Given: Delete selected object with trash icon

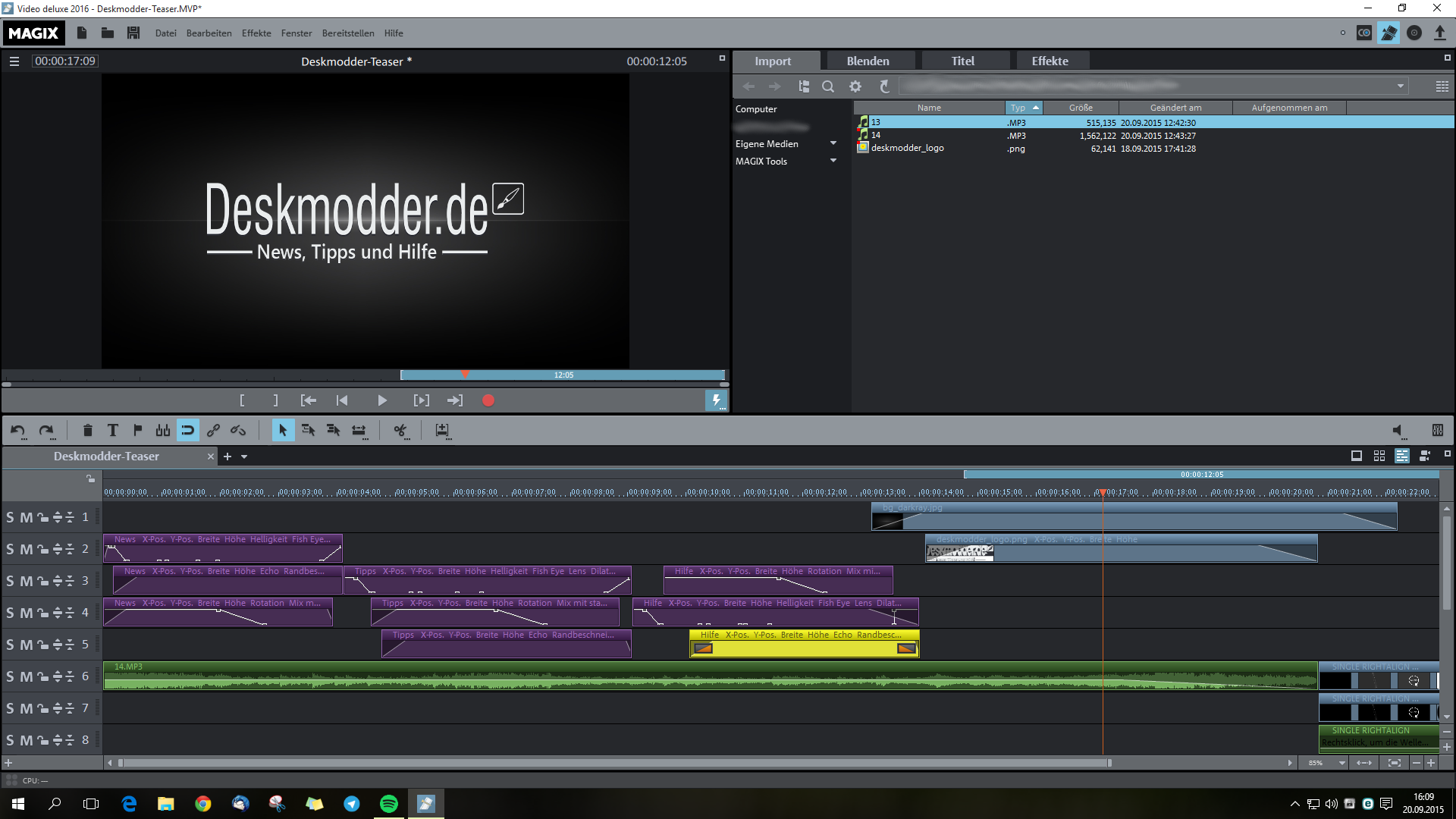Looking at the screenshot, I should (x=88, y=431).
